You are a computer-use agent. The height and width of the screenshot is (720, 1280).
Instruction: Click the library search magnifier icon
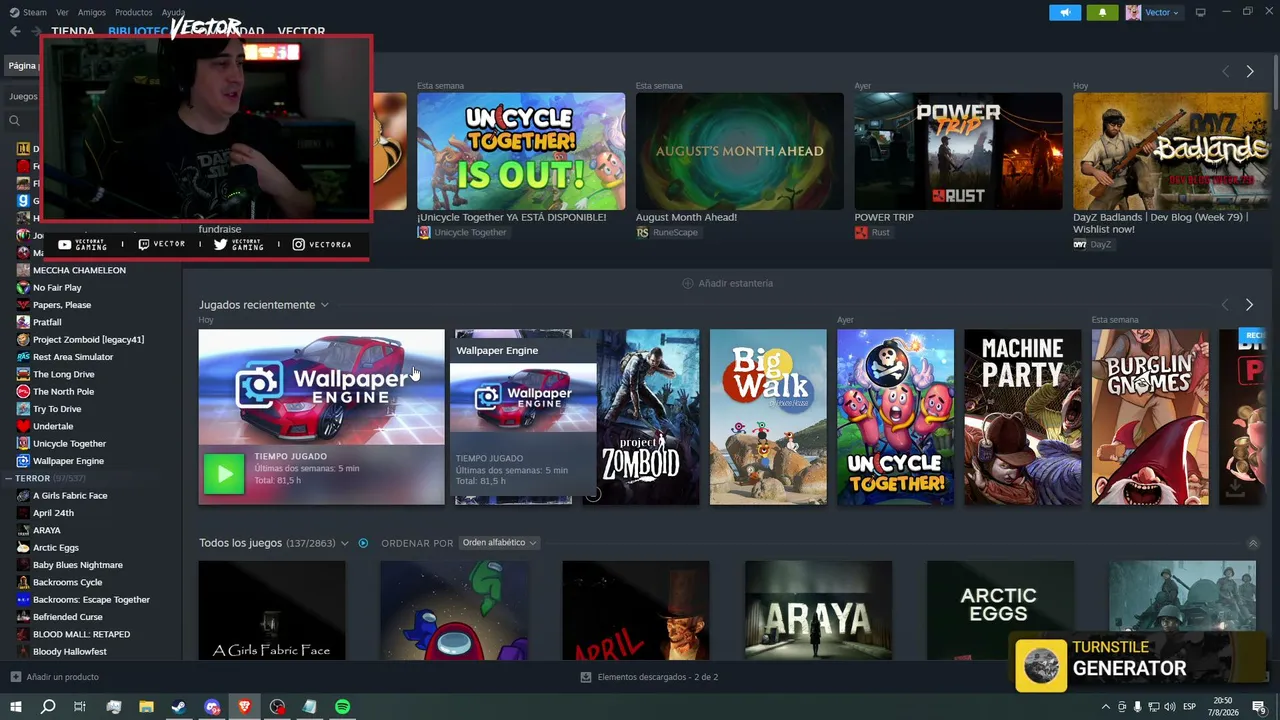pos(14,121)
